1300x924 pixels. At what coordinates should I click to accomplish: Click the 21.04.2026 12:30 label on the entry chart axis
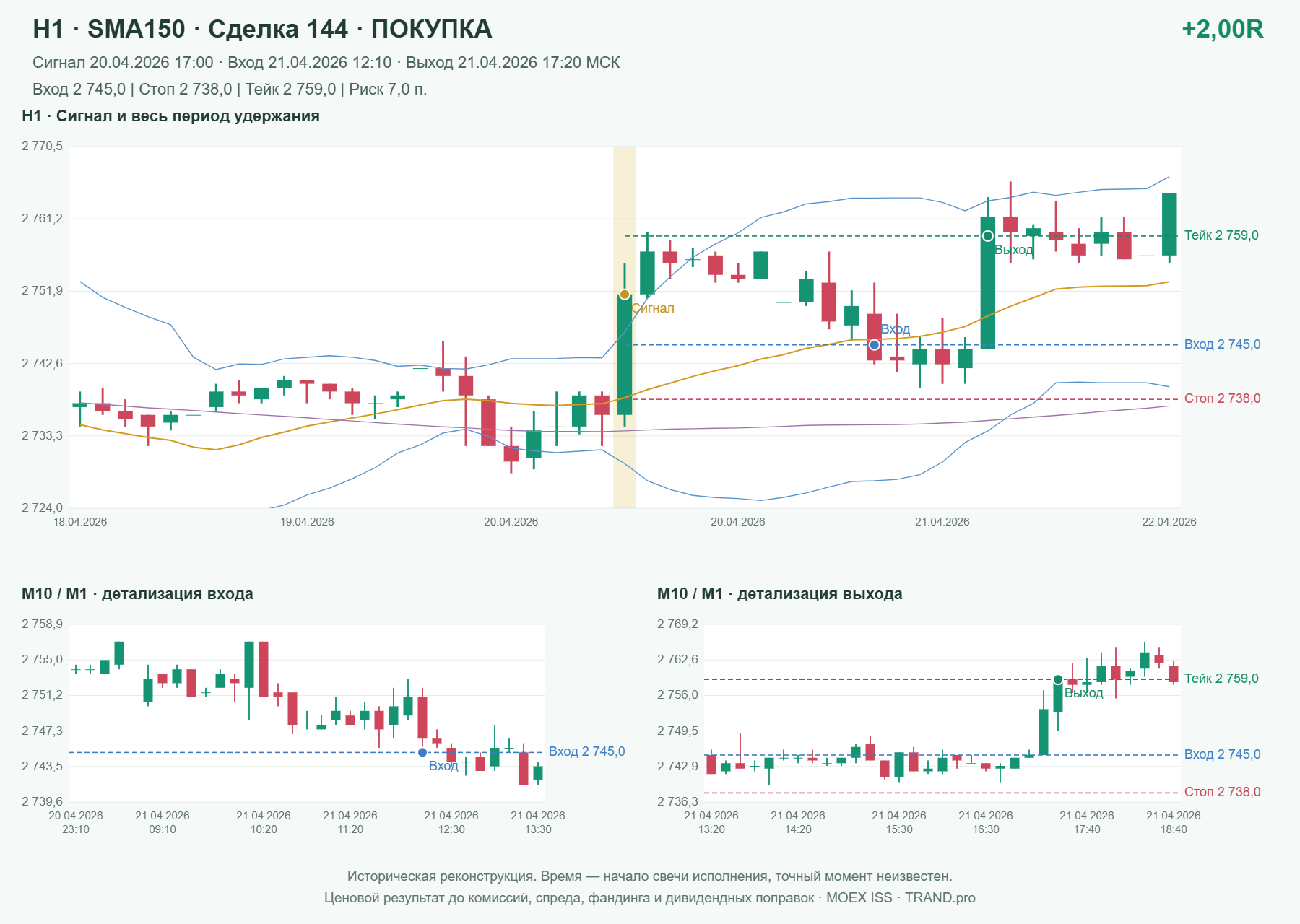tap(451, 822)
